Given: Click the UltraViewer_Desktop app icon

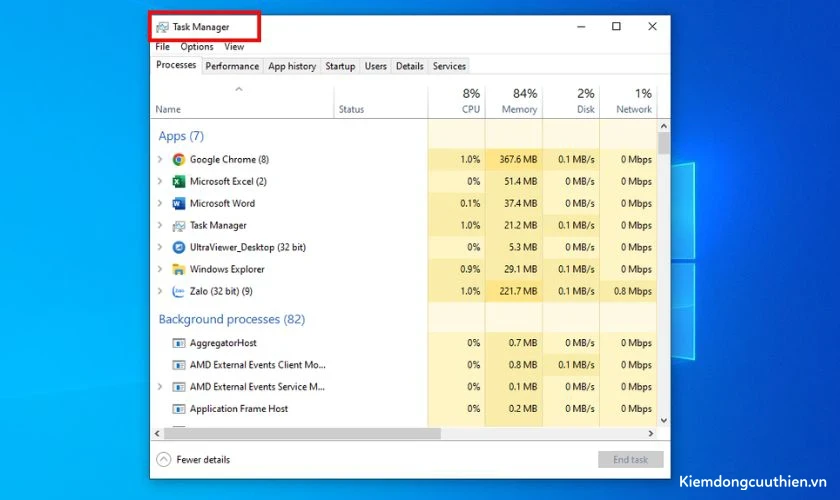Looking at the screenshot, I should click(x=178, y=247).
